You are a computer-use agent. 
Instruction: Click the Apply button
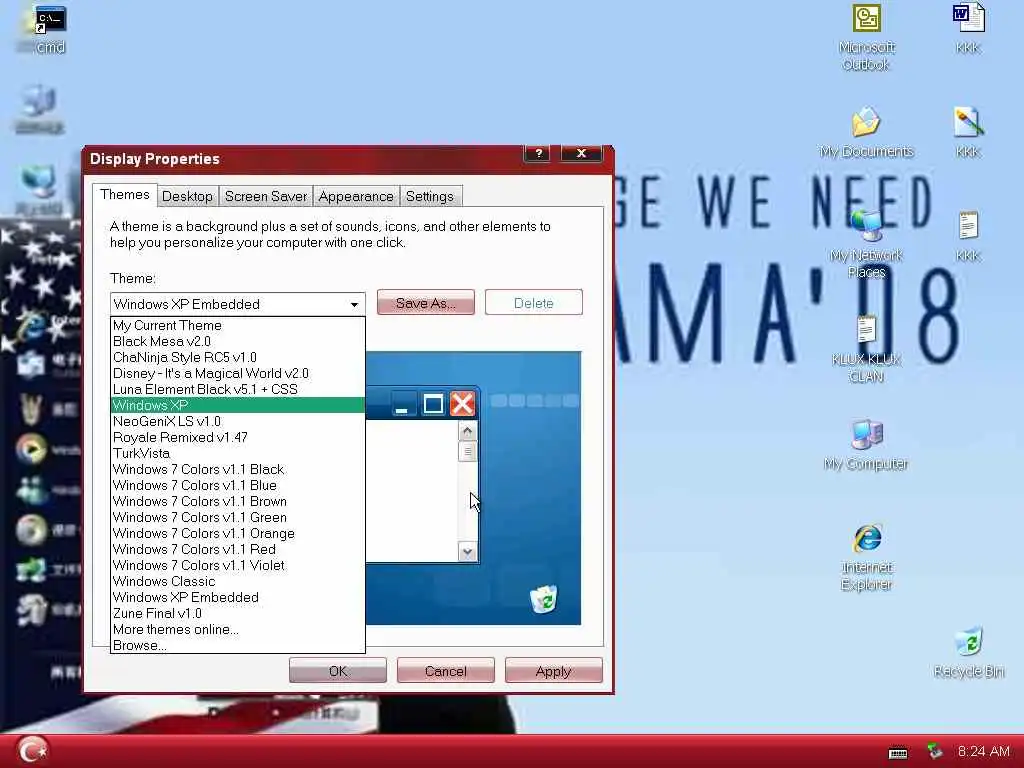coord(553,671)
